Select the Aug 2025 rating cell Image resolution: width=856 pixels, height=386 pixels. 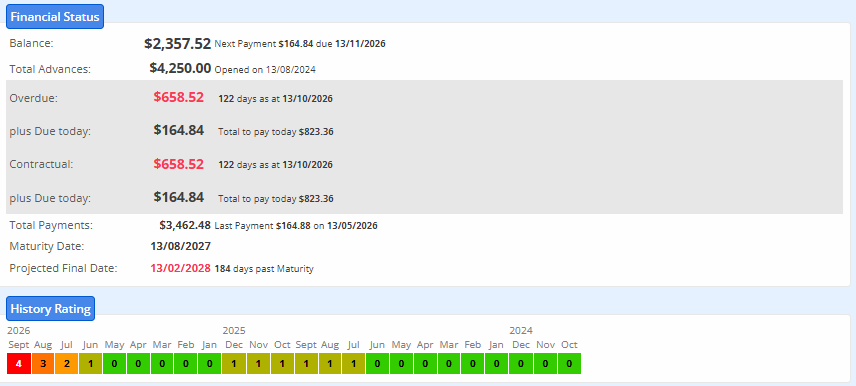click(330, 364)
